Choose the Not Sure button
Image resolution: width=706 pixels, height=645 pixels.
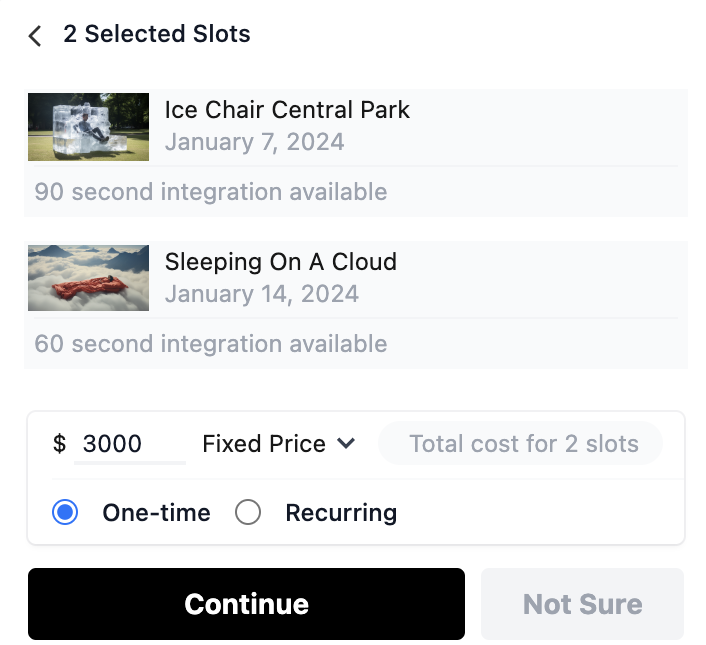582,604
